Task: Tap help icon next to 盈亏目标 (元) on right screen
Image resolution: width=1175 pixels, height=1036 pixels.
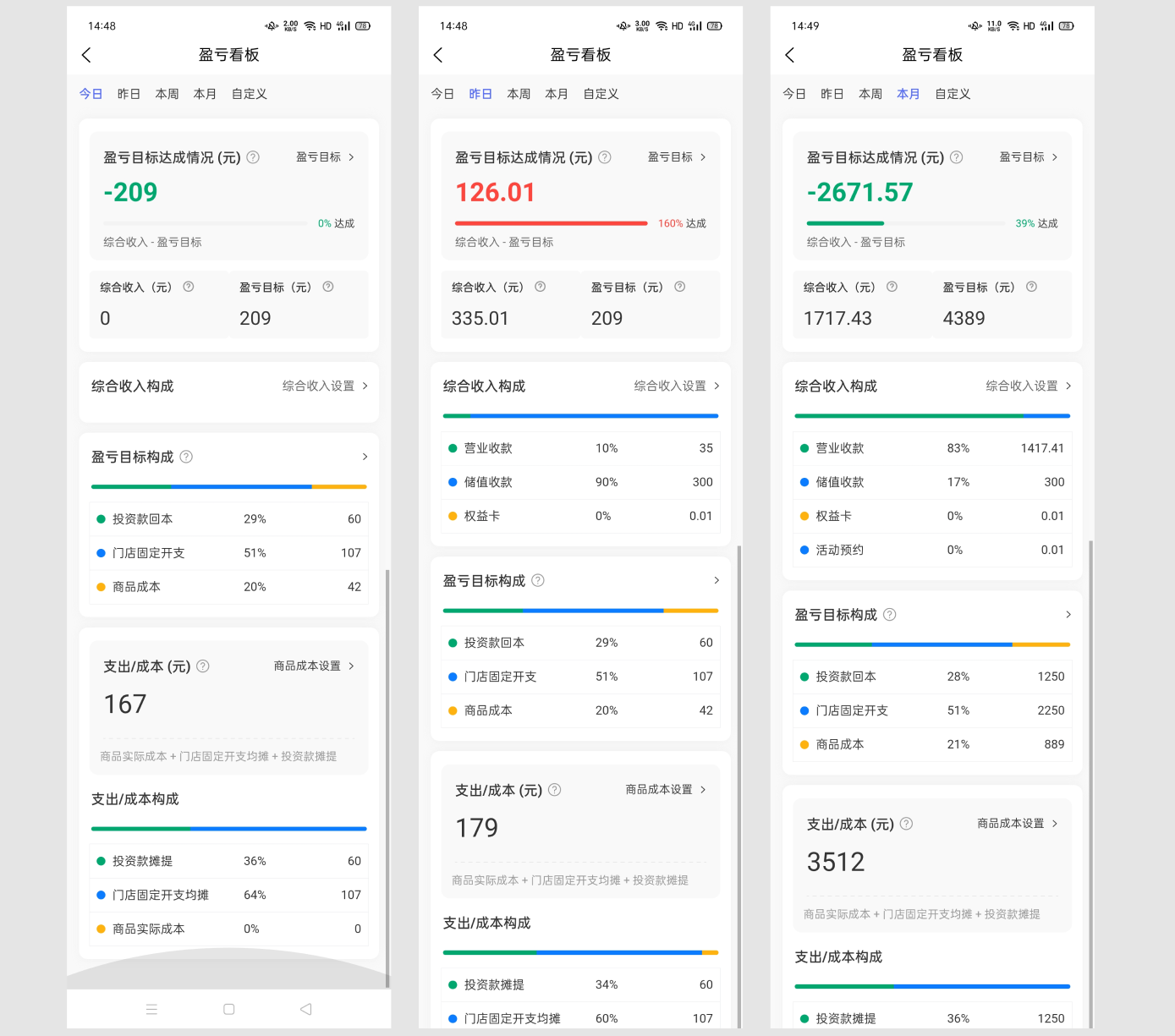Action: [x=1031, y=287]
